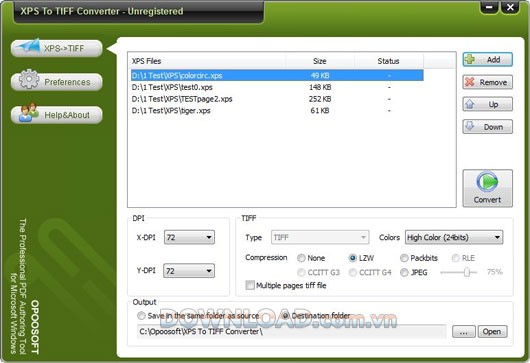Click the Status column header

tap(388, 61)
